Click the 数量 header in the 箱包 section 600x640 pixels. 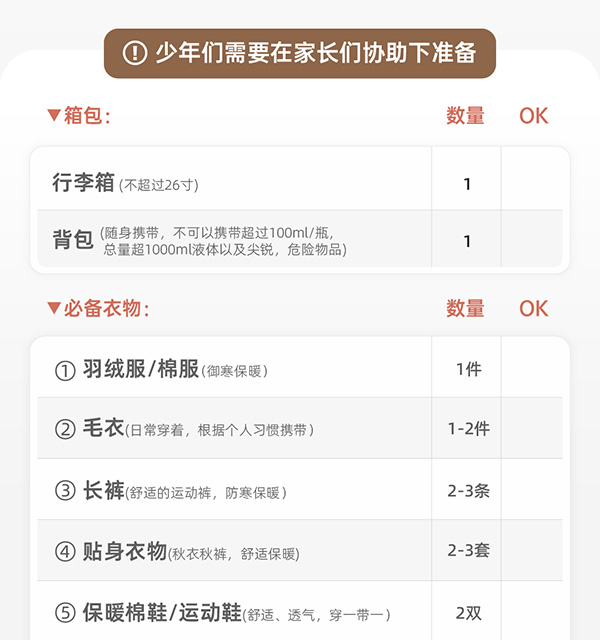pos(466,116)
